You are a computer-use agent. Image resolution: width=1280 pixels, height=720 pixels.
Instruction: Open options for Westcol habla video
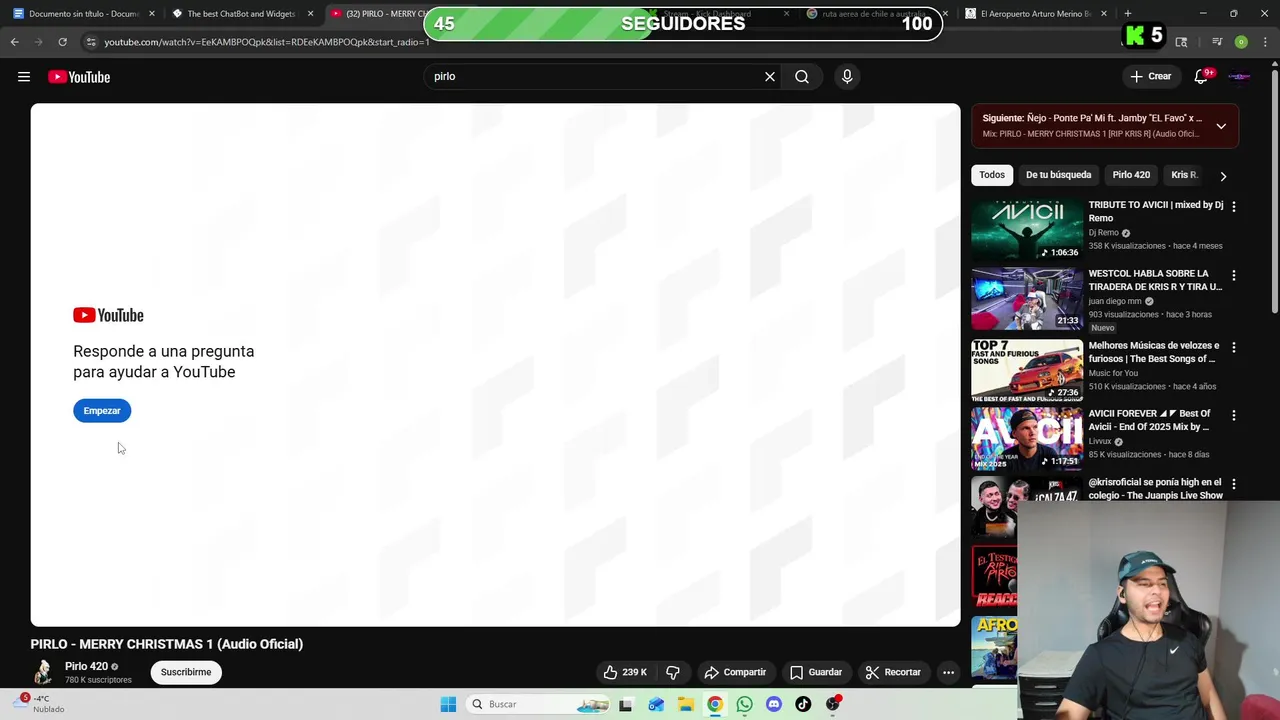pyautogui.click(x=1233, y=275)
